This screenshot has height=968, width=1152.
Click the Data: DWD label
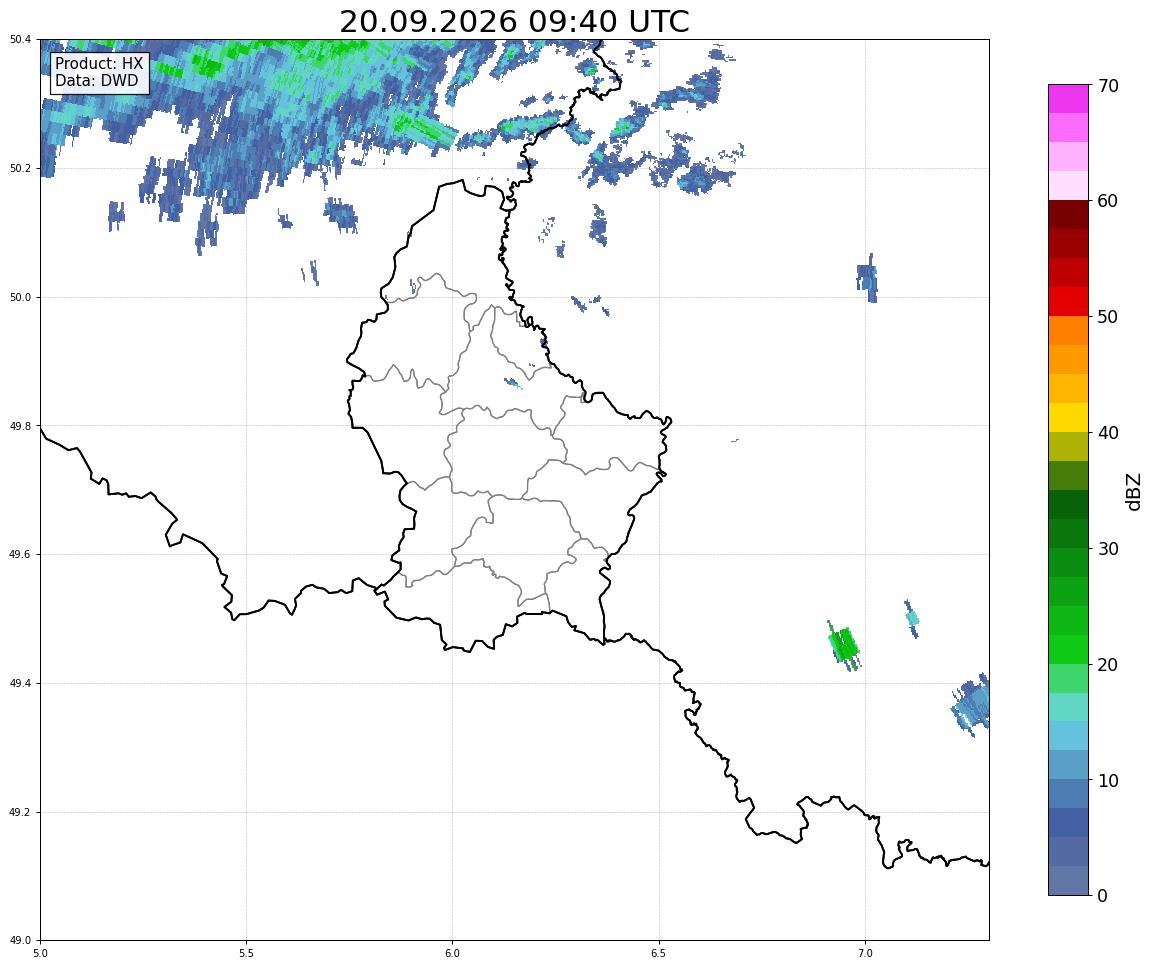(x=96, y=81)
